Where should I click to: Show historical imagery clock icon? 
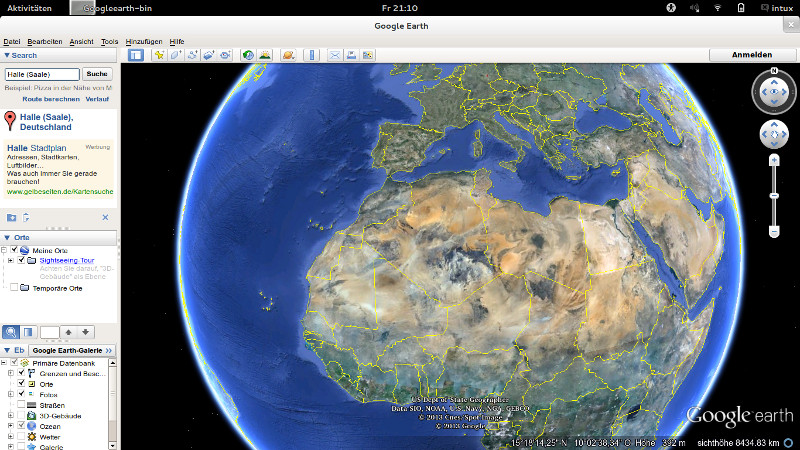pyautogui.click(x=248, y=55)
